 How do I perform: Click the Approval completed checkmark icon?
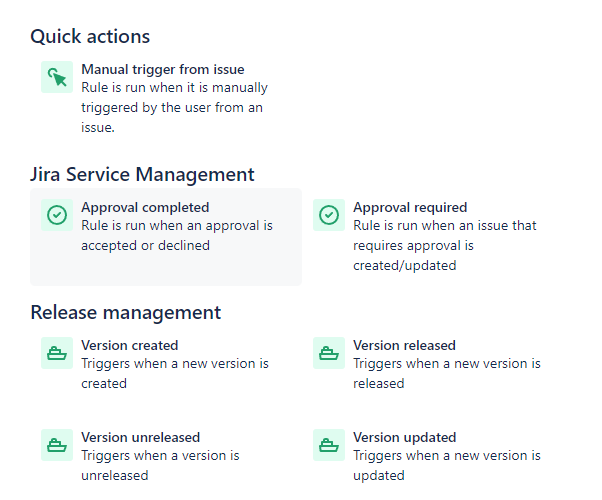57,215
